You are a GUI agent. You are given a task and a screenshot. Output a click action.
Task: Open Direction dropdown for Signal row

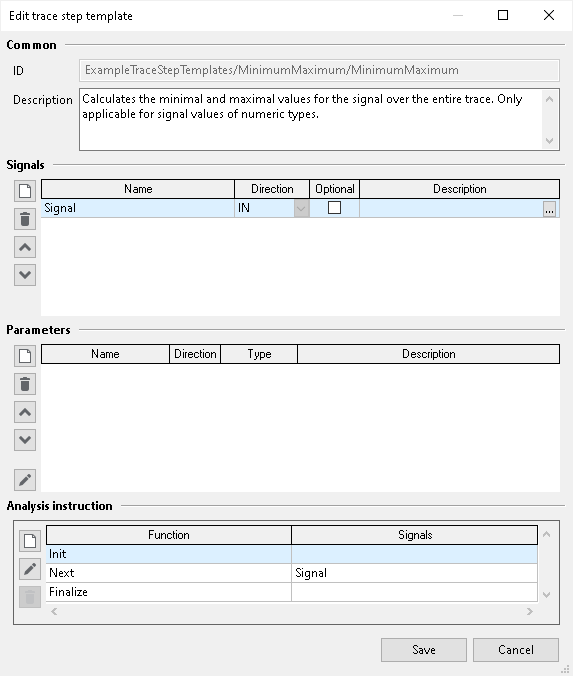tap(301, 209)
